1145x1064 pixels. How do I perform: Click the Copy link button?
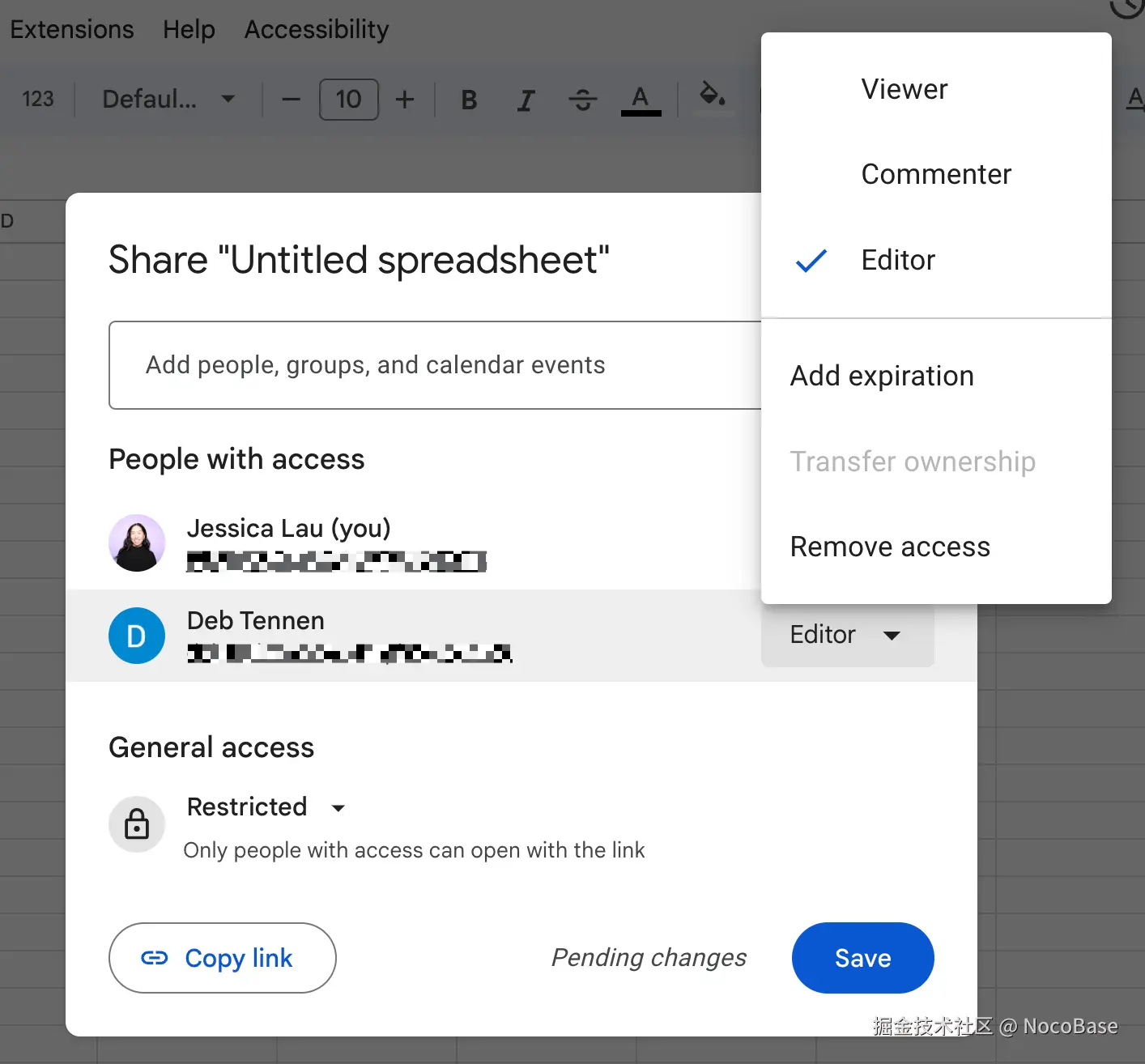click(x=222, y=957)
